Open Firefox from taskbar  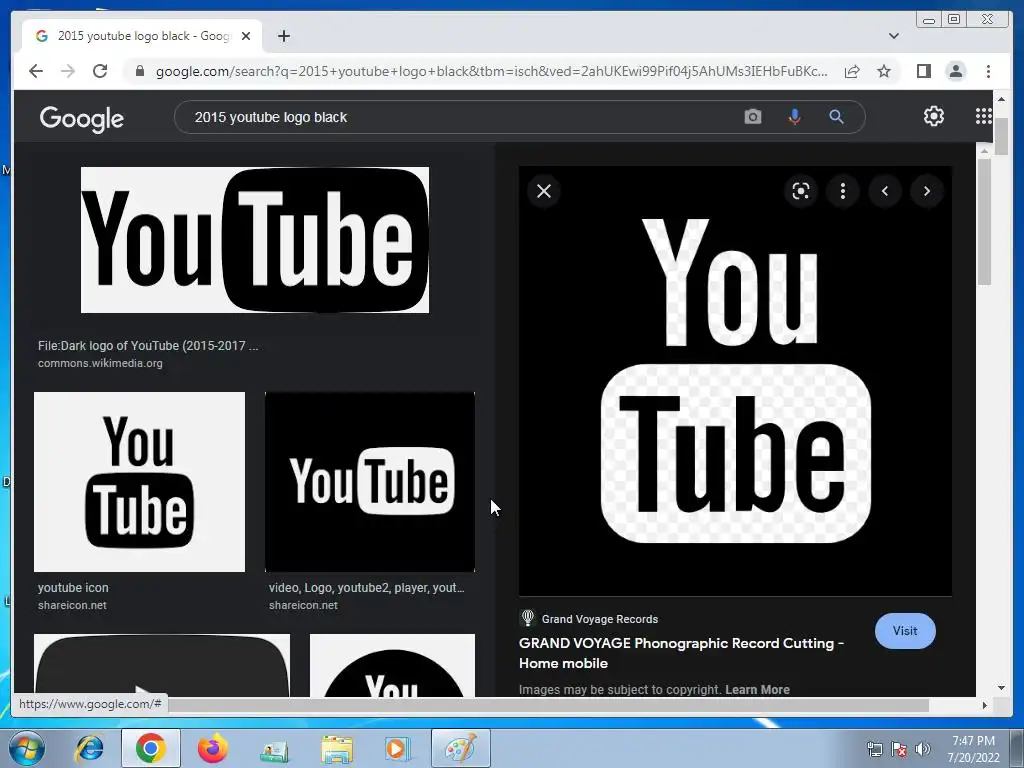click(x=212, y=748)
